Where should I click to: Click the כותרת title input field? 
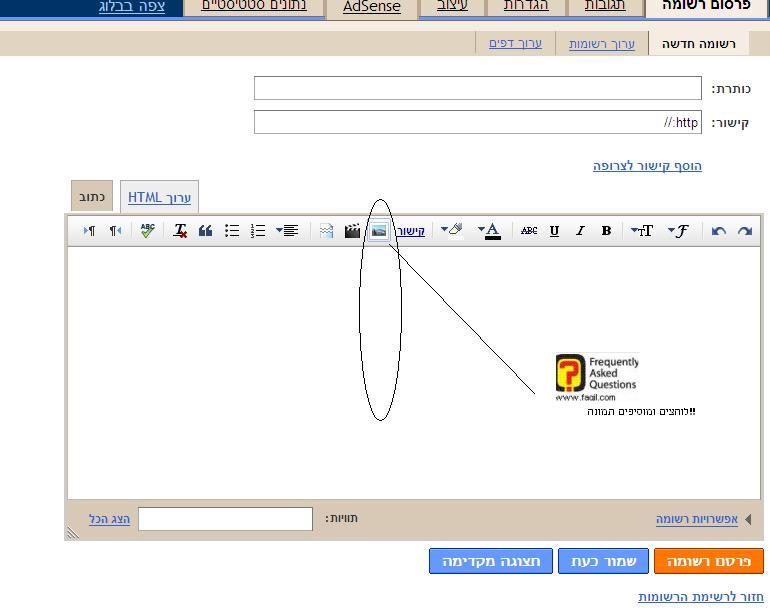(477, 88)
